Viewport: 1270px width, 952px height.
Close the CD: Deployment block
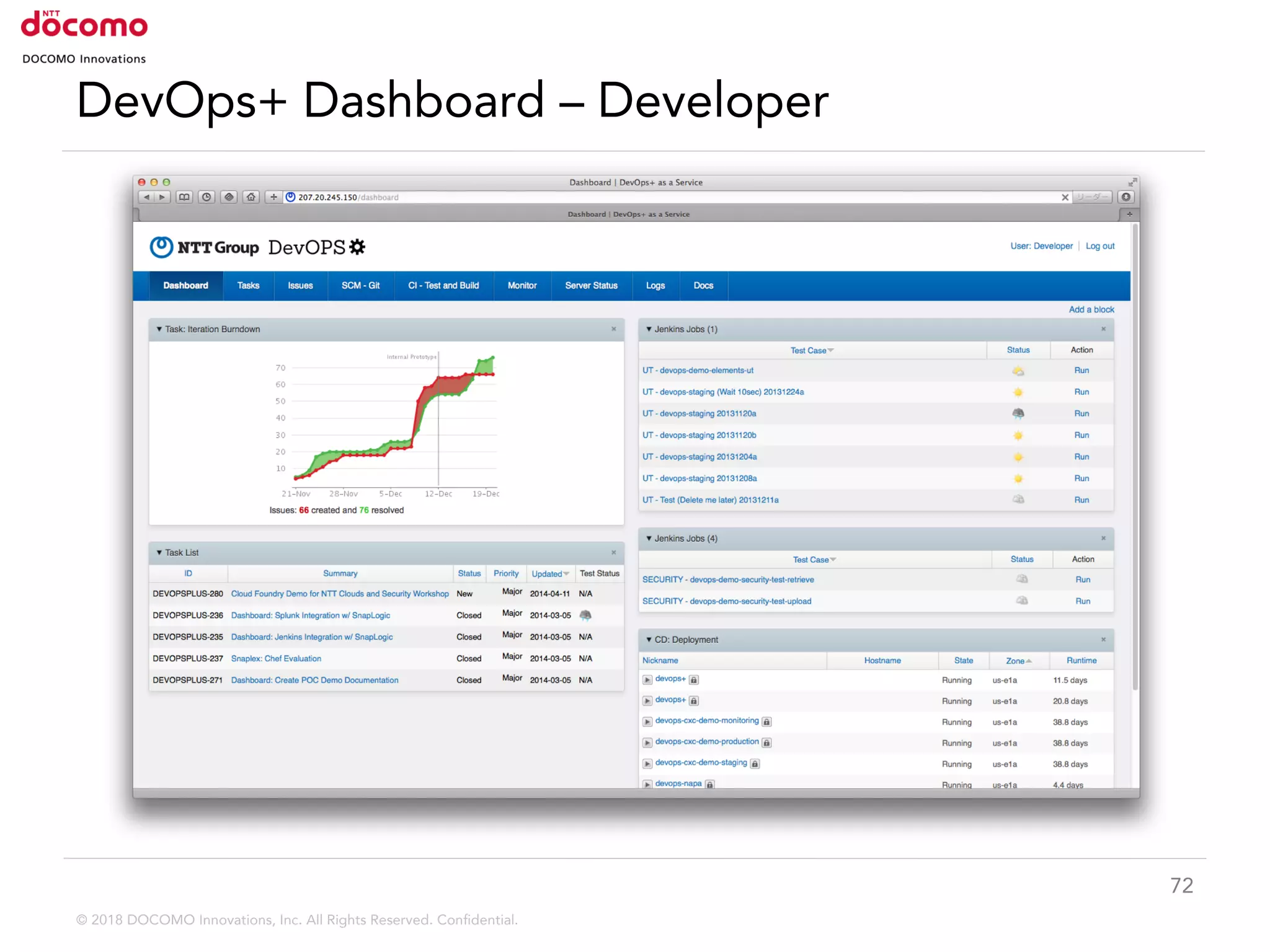click(1103, 640)
